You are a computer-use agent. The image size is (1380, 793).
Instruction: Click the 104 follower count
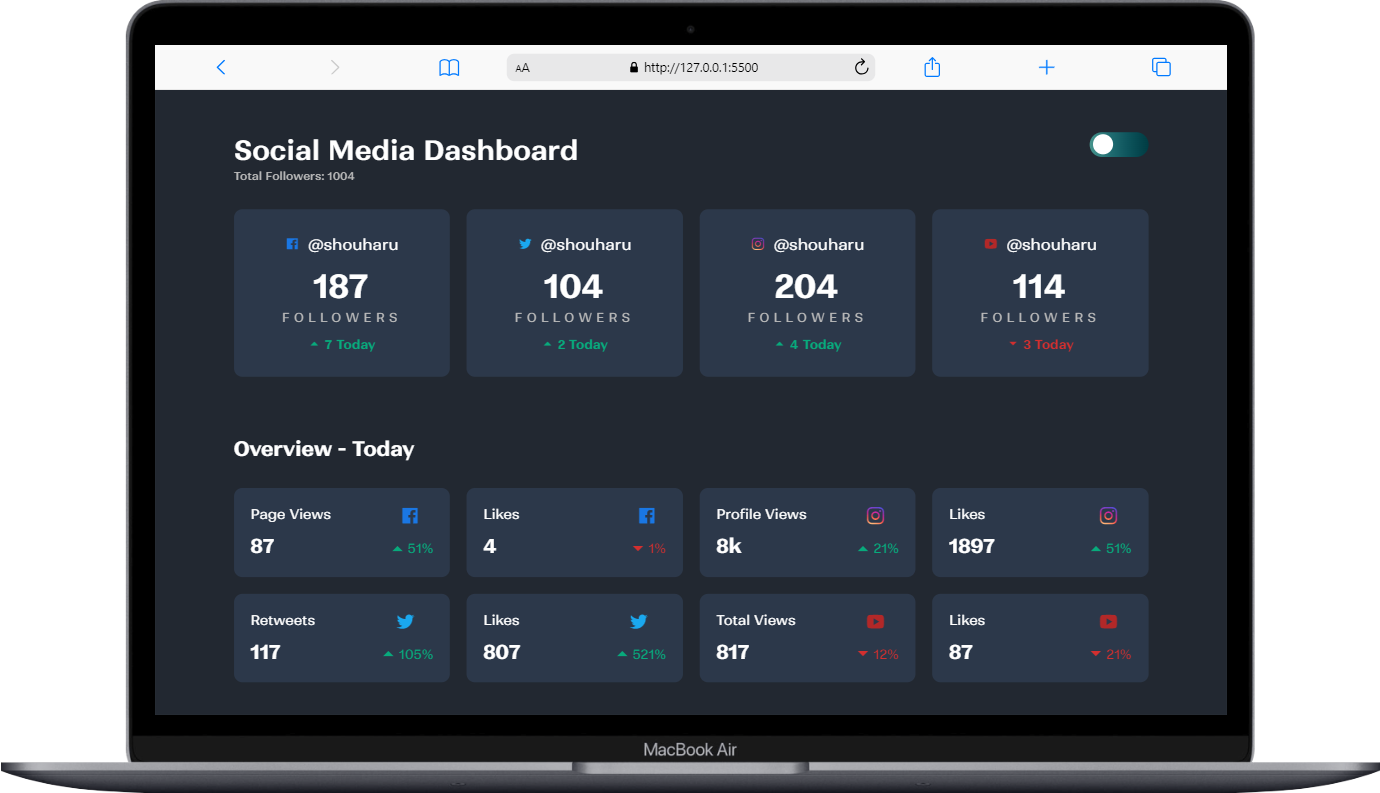coord(573,287)
